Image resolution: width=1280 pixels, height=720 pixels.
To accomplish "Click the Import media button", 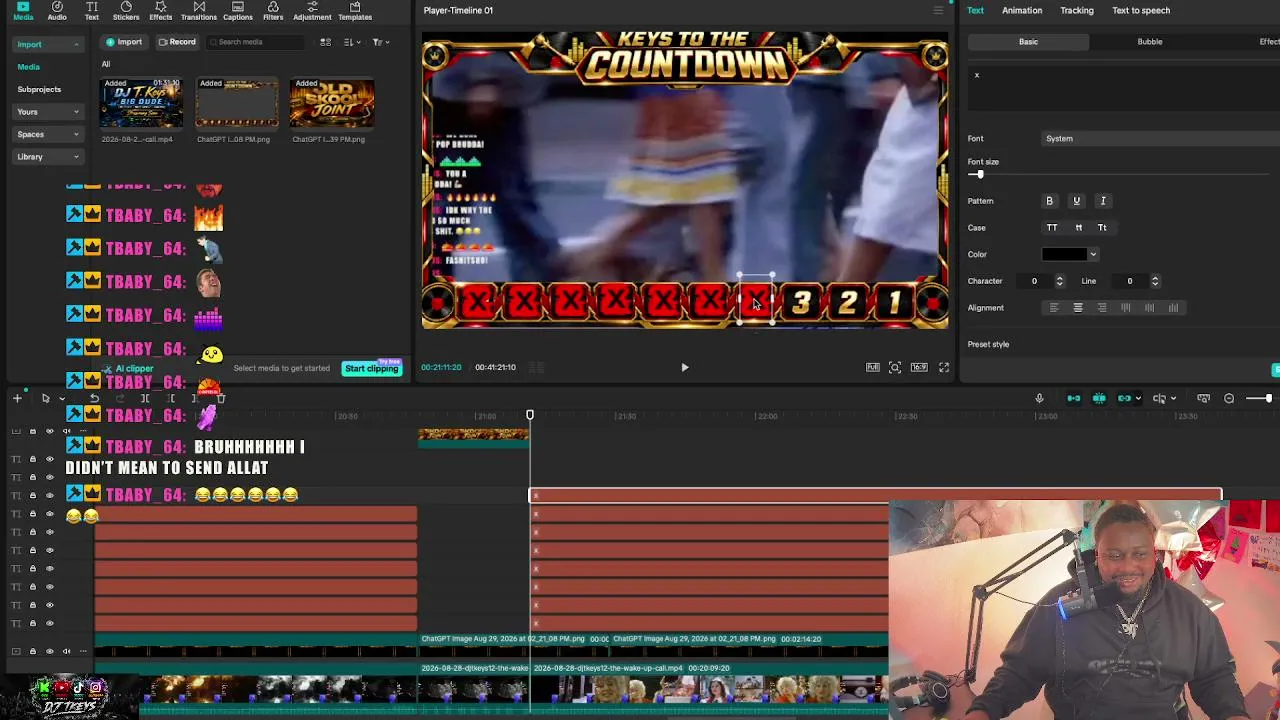I will point(125,42).
